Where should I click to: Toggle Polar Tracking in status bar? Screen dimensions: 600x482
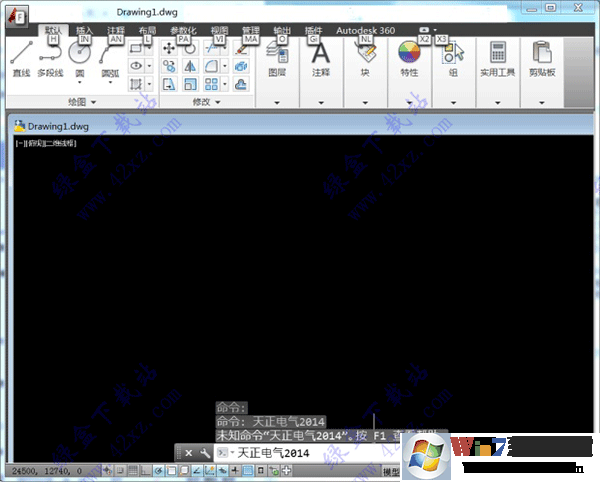pyautogui.click(x=158, y=471)
